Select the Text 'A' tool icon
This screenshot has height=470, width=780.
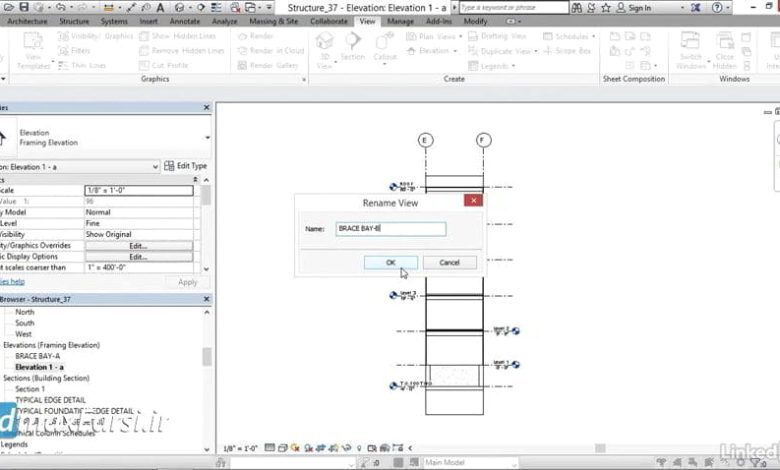(160, 7)
